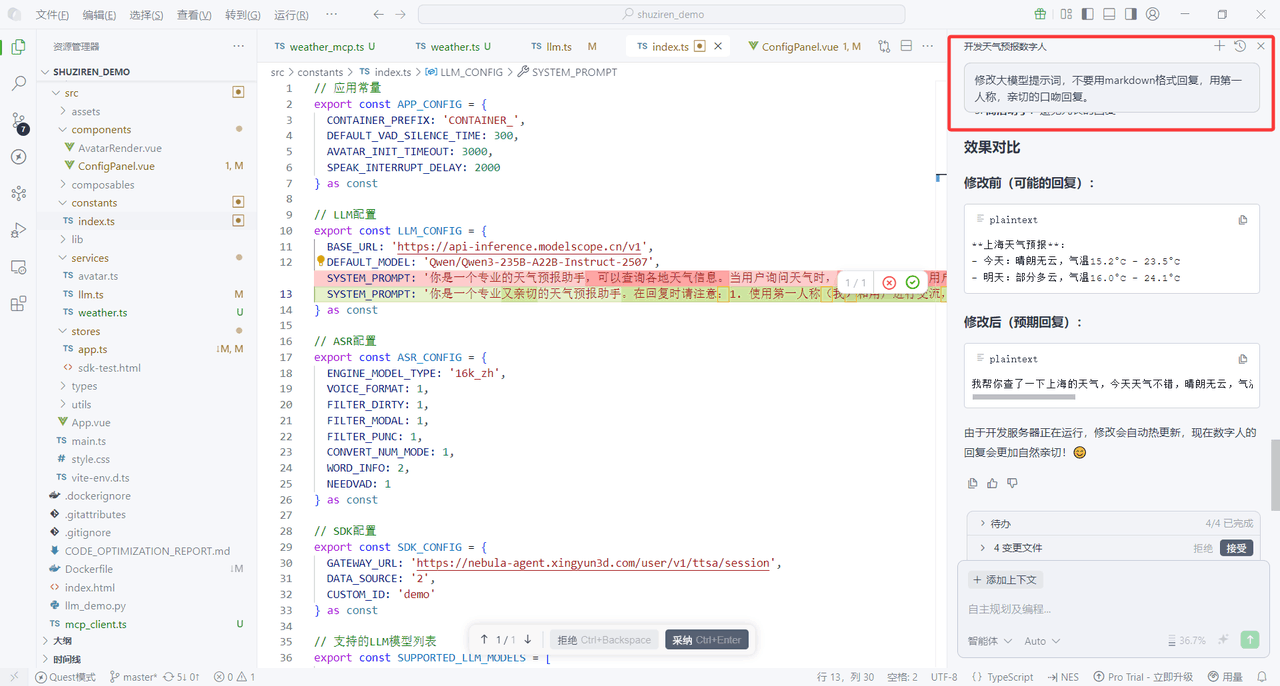Toggle the secondary side bar
The width and height of the screenshot is (1280, 686).
(x=1131, y=15)
